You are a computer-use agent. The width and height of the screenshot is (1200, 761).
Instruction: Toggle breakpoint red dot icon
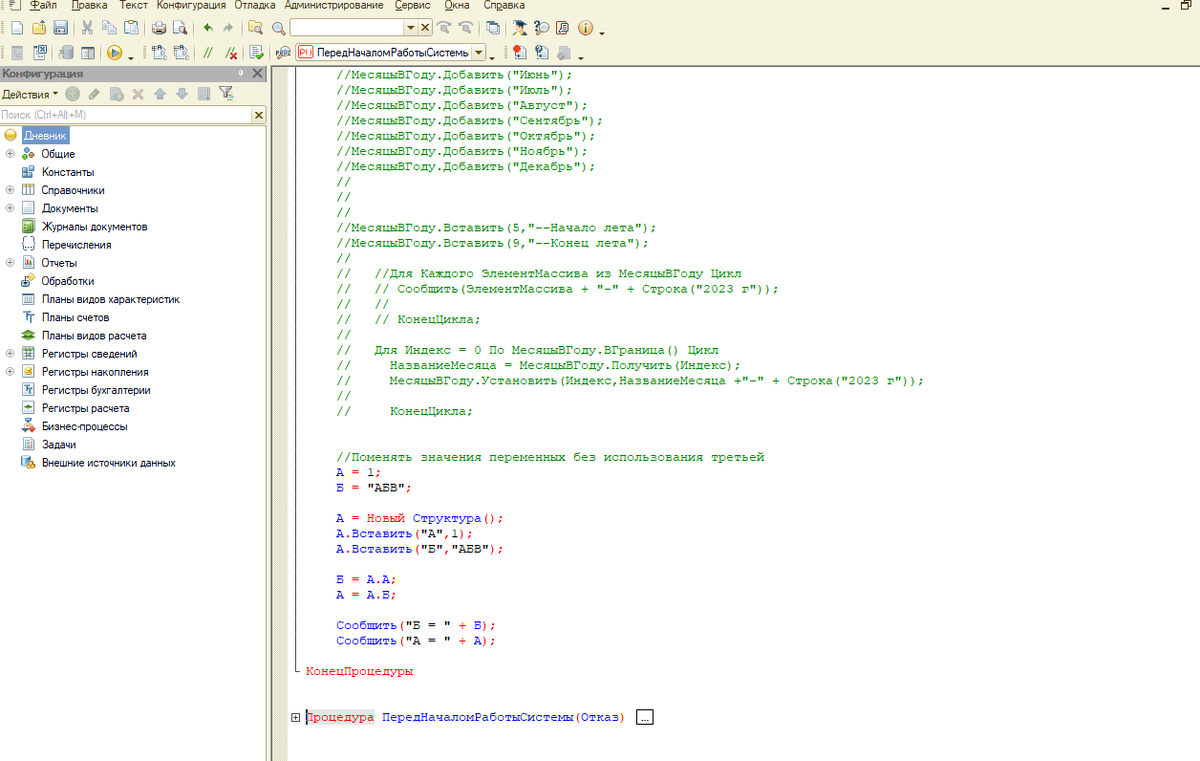(x=519, y=53)
